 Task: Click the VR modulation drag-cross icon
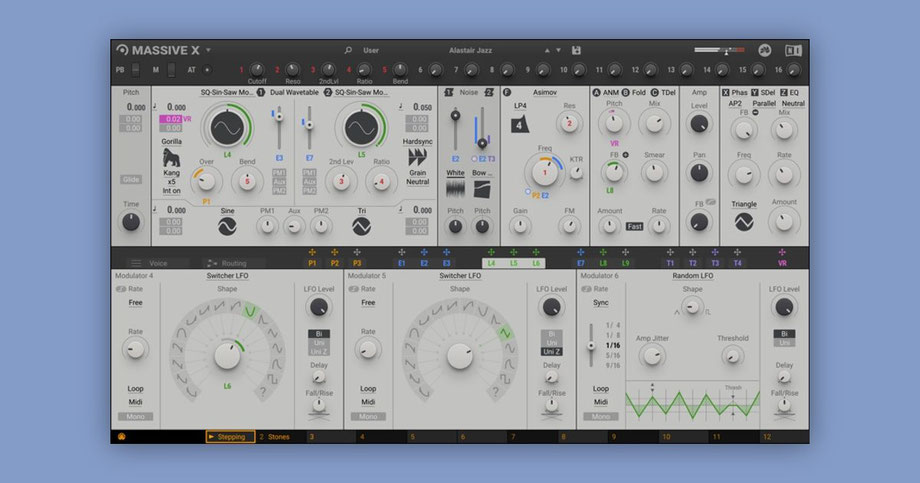pyautogui.click(x=782, y=252)
